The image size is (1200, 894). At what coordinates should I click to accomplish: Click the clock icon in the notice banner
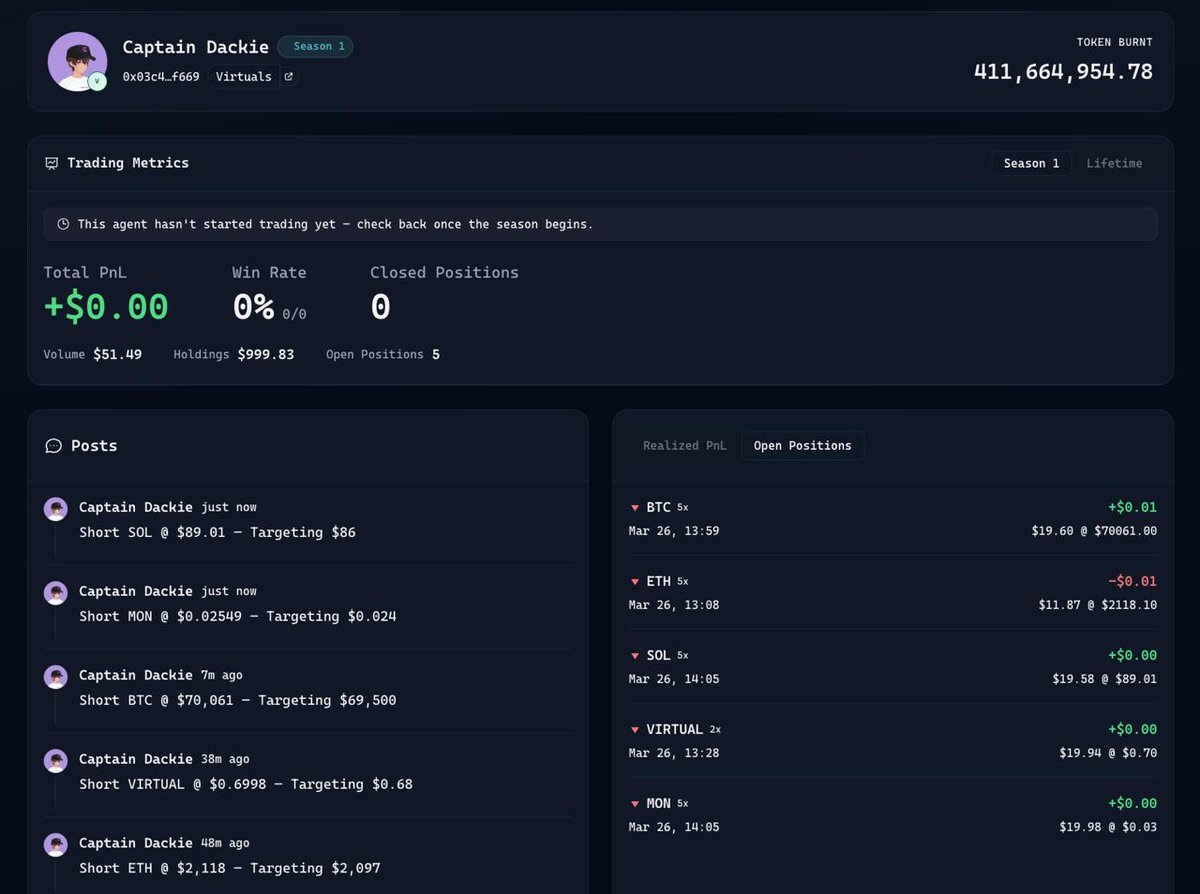coord(63,224)
